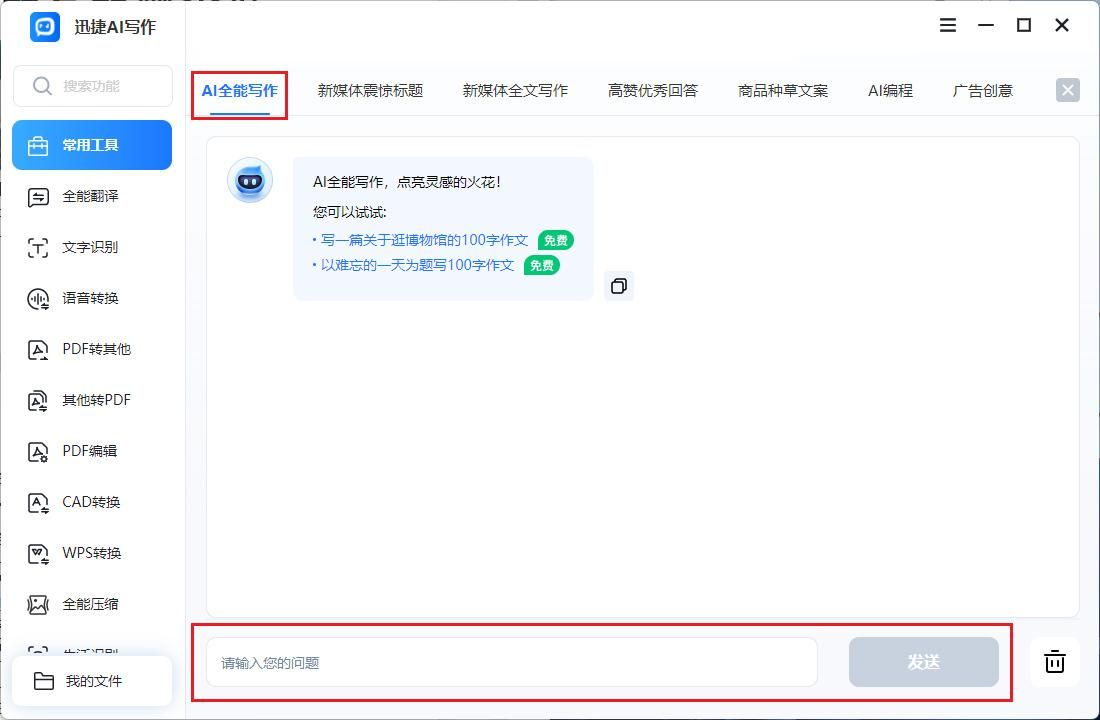
Task: Click 免费 badge beside 难忘的一天 prompt
Action: [542, 265]
